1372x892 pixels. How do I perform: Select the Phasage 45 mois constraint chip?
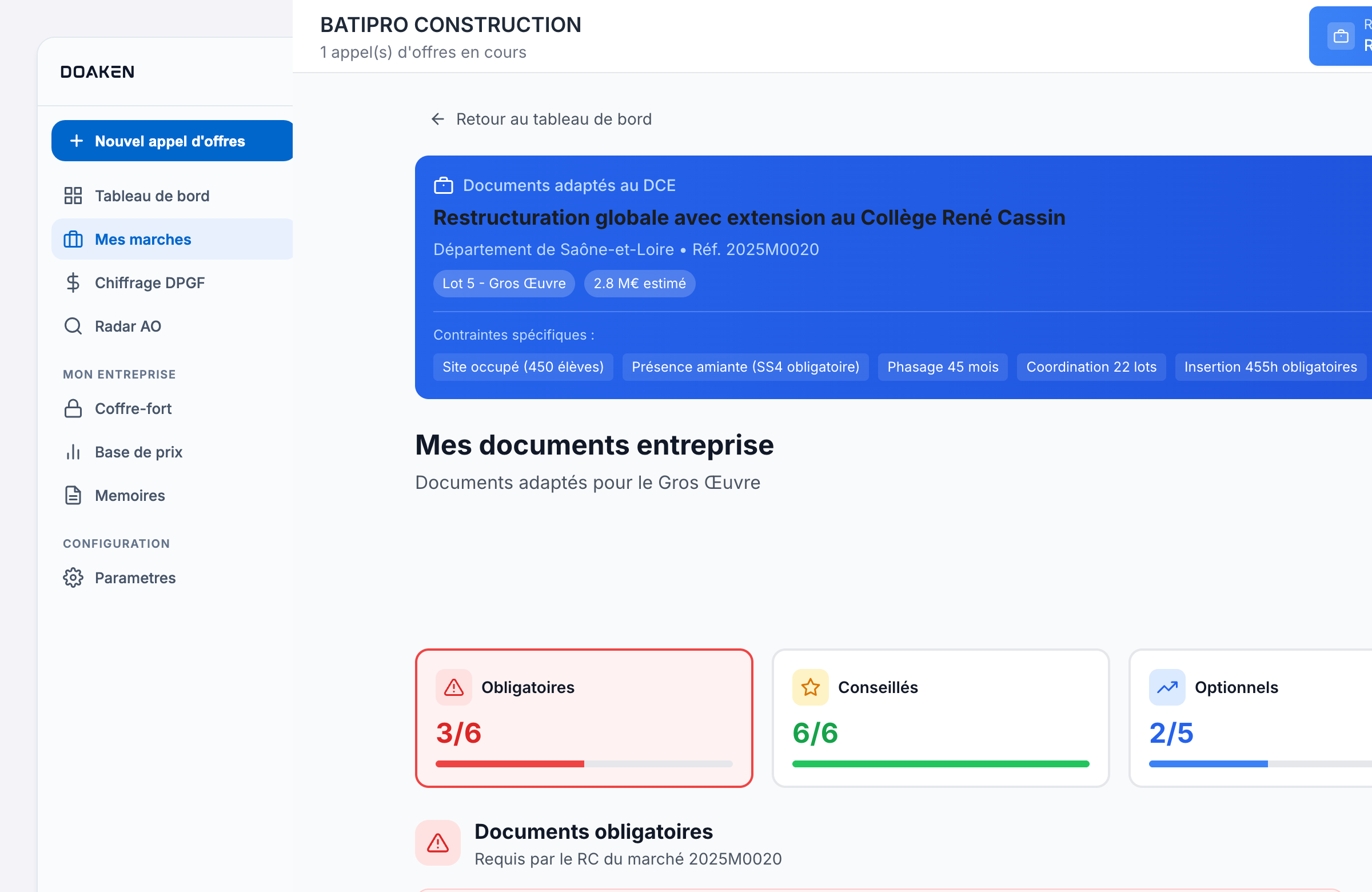[942, 367]
